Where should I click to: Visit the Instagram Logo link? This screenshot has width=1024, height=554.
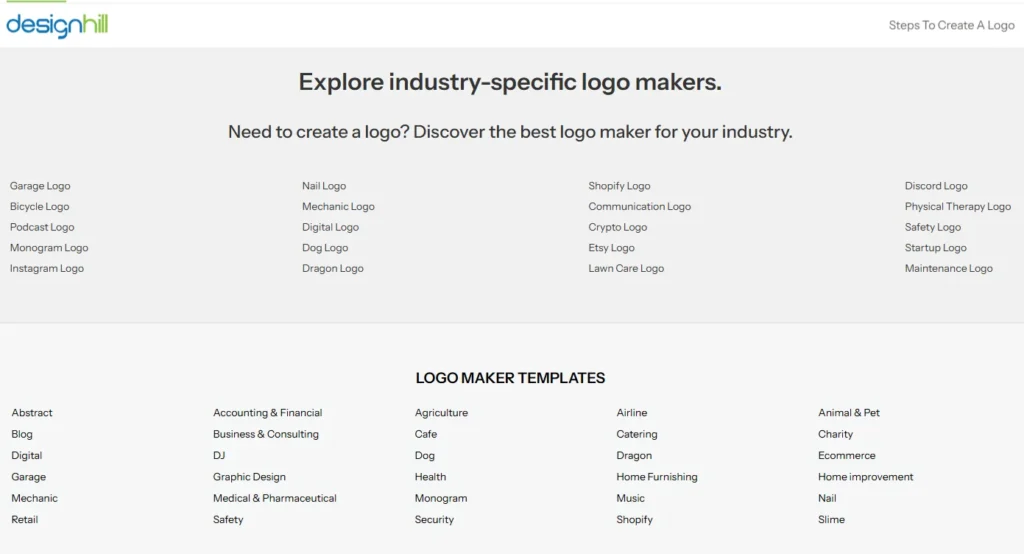pos(46,269)
